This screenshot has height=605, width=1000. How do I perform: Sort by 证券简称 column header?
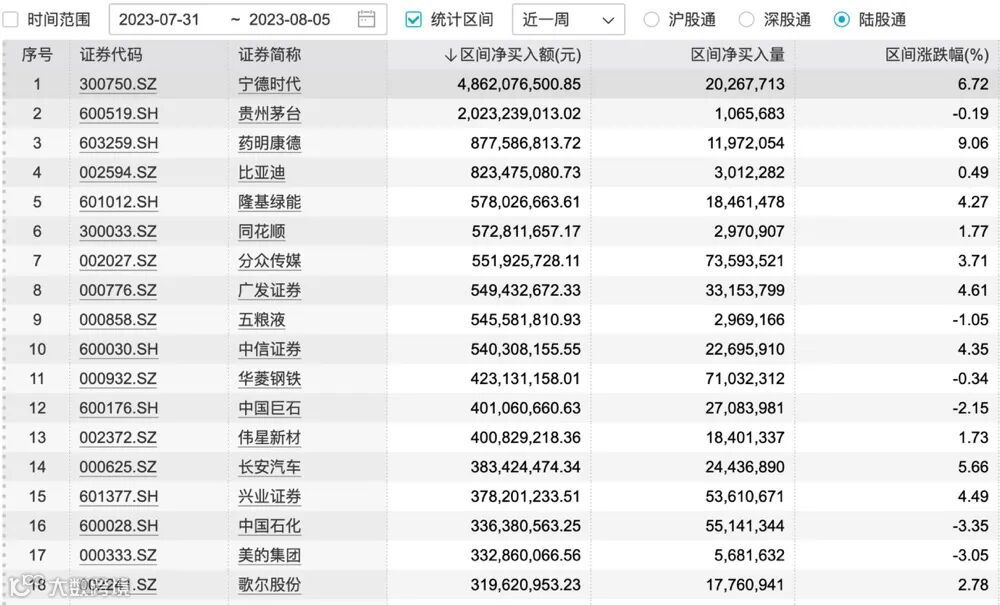click(x=270, y=55)
